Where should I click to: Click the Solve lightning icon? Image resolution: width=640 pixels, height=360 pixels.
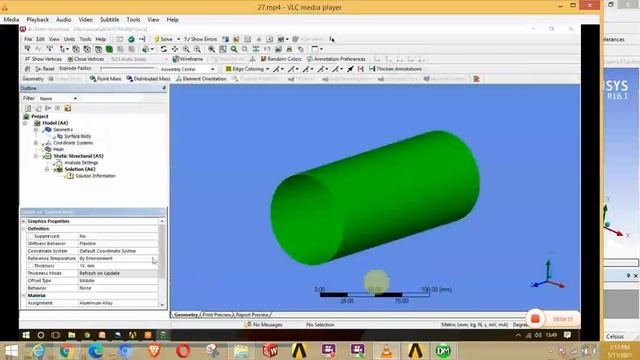coord(157,39)
